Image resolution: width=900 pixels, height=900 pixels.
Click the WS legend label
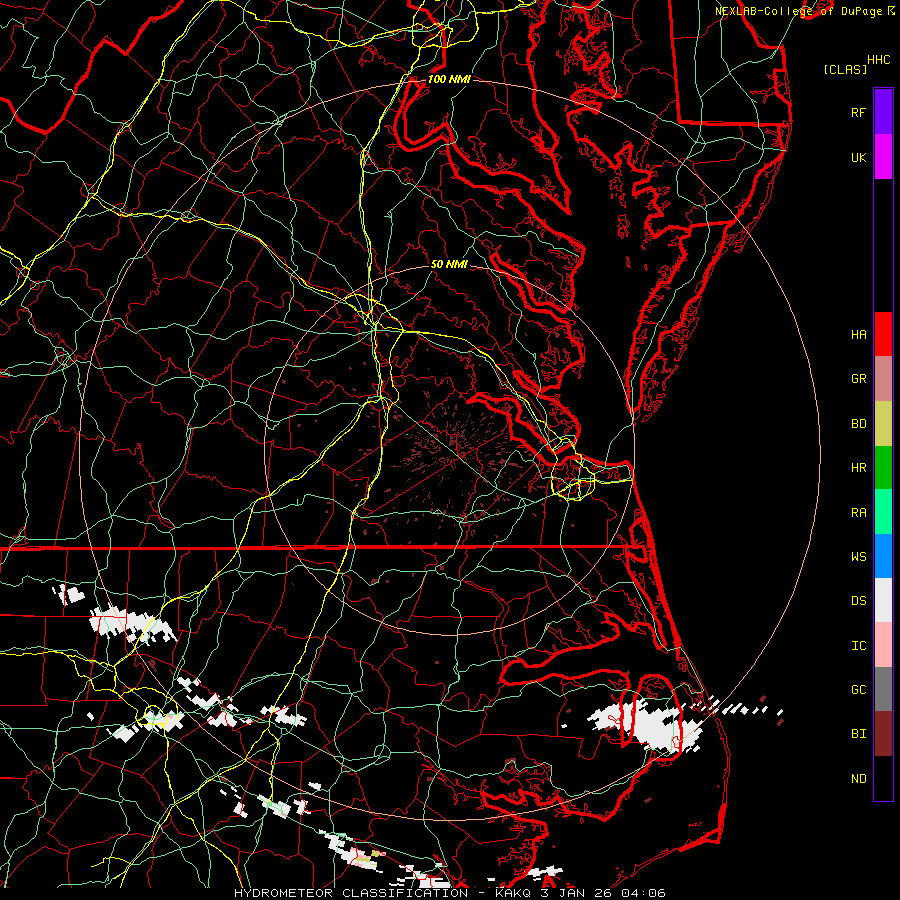tap(858, 557)
